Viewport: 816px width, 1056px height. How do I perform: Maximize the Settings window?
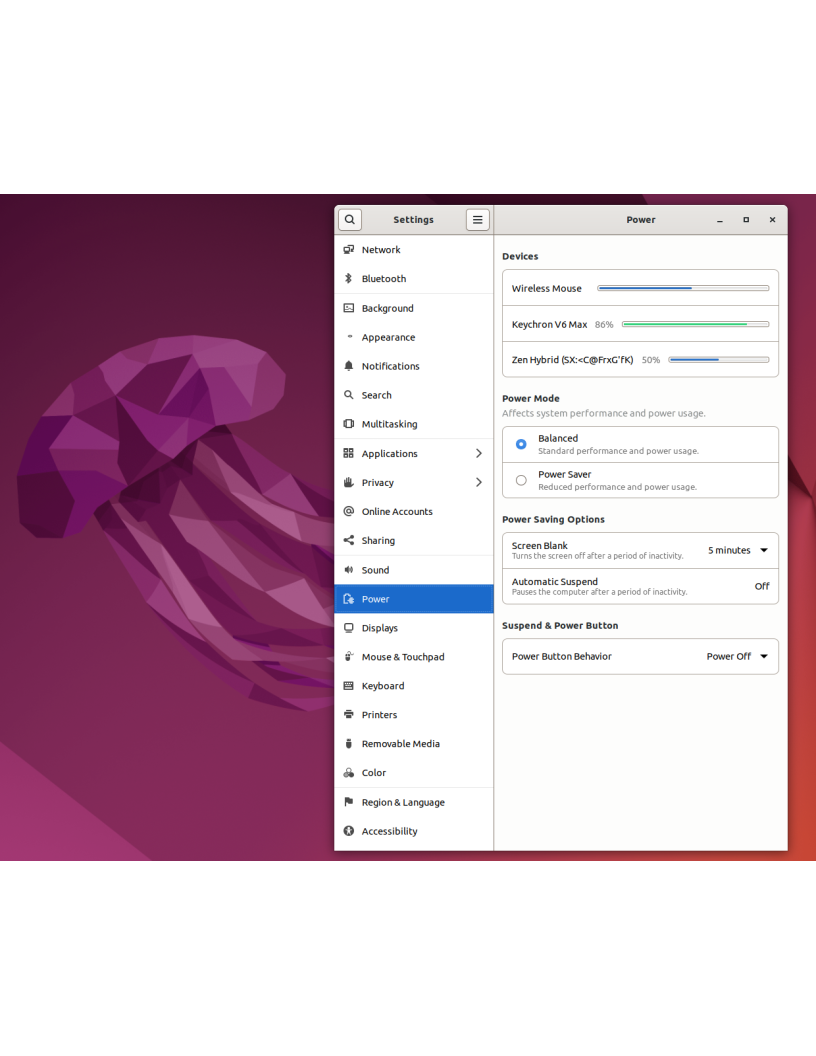click(x=746, y=220)
